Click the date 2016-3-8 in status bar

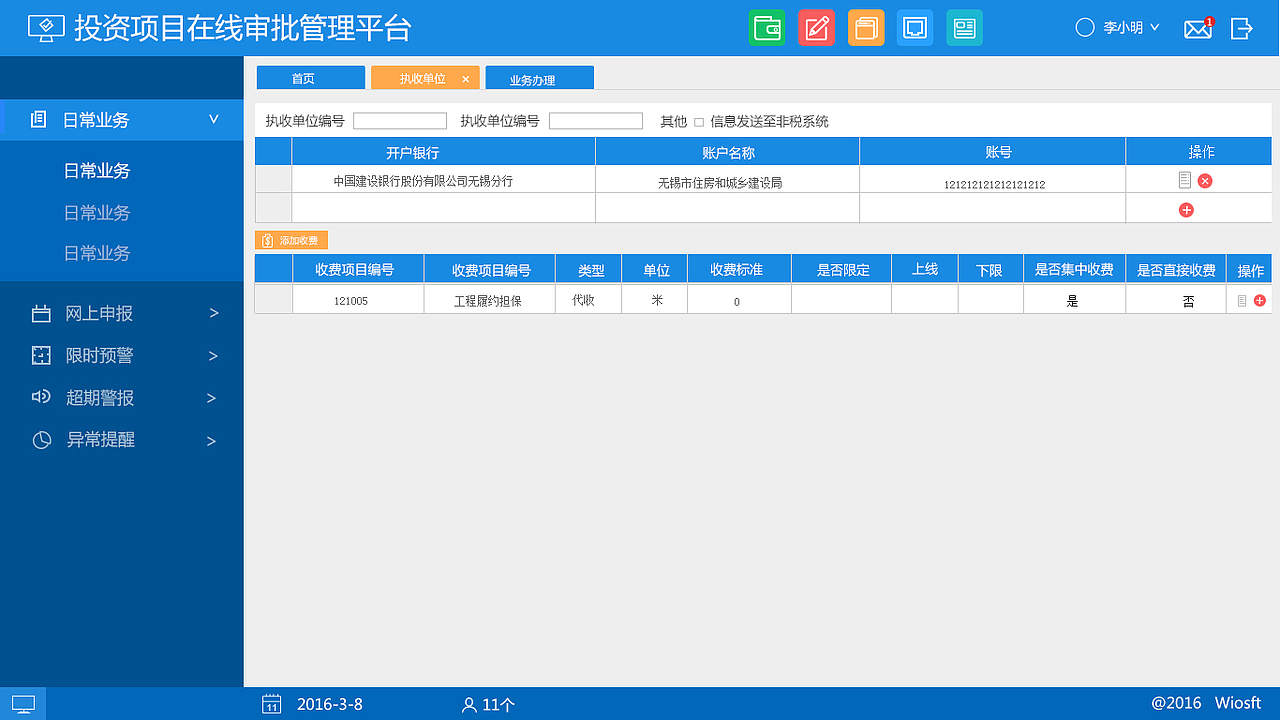point(330,704)
